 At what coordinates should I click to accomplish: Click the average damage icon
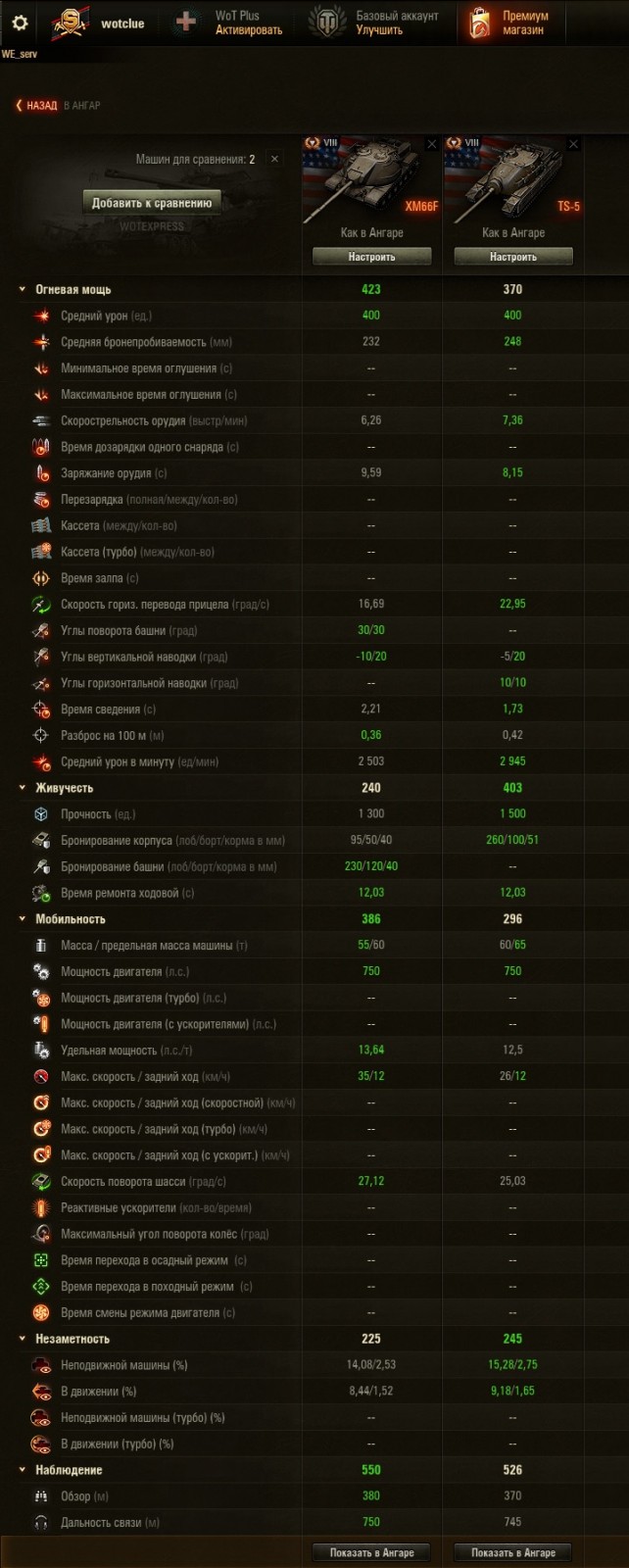pos(41,316)
